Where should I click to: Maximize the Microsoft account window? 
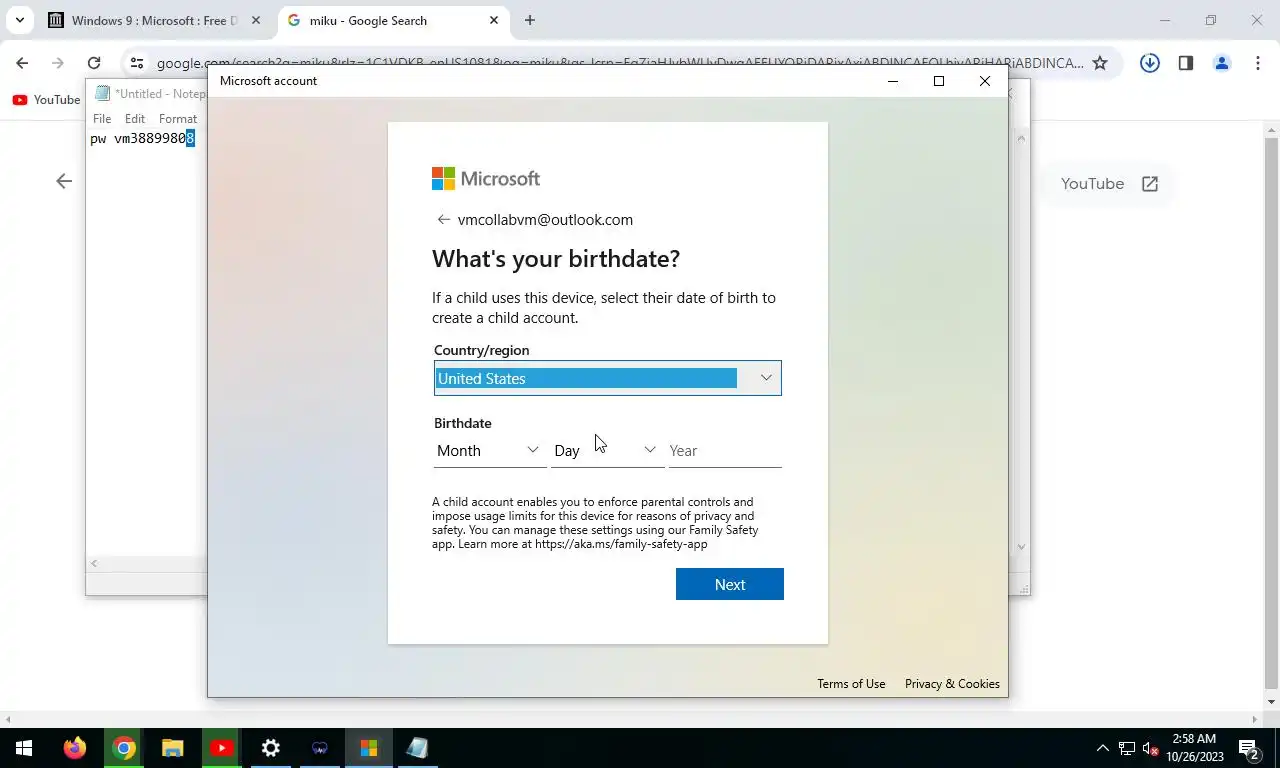coord(938,81)
